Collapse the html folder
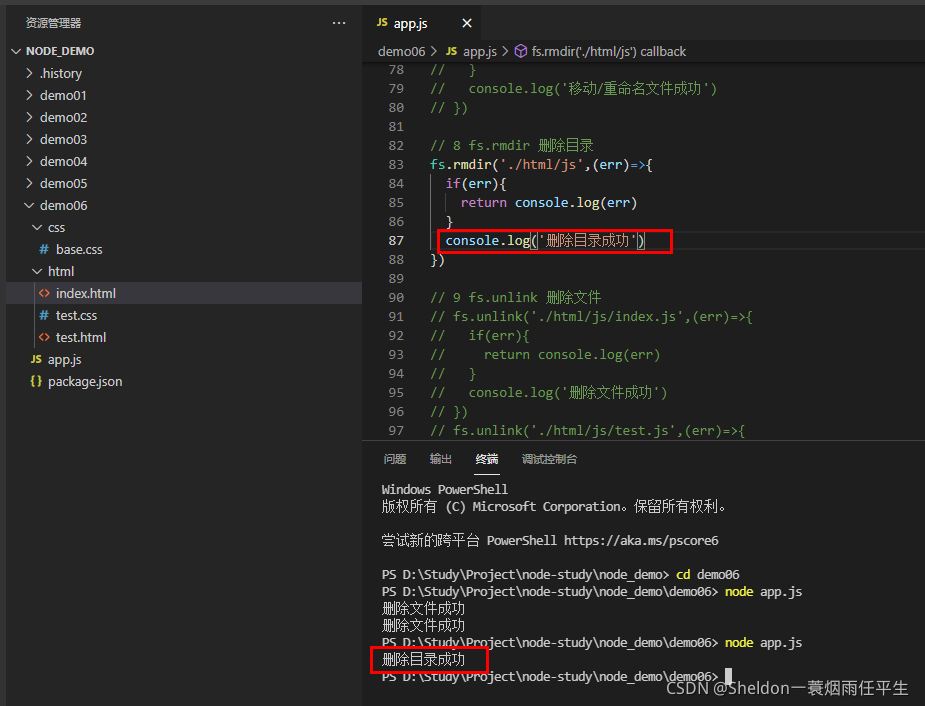This screenshot has height=706, width=925. click(x=37, y=271)
